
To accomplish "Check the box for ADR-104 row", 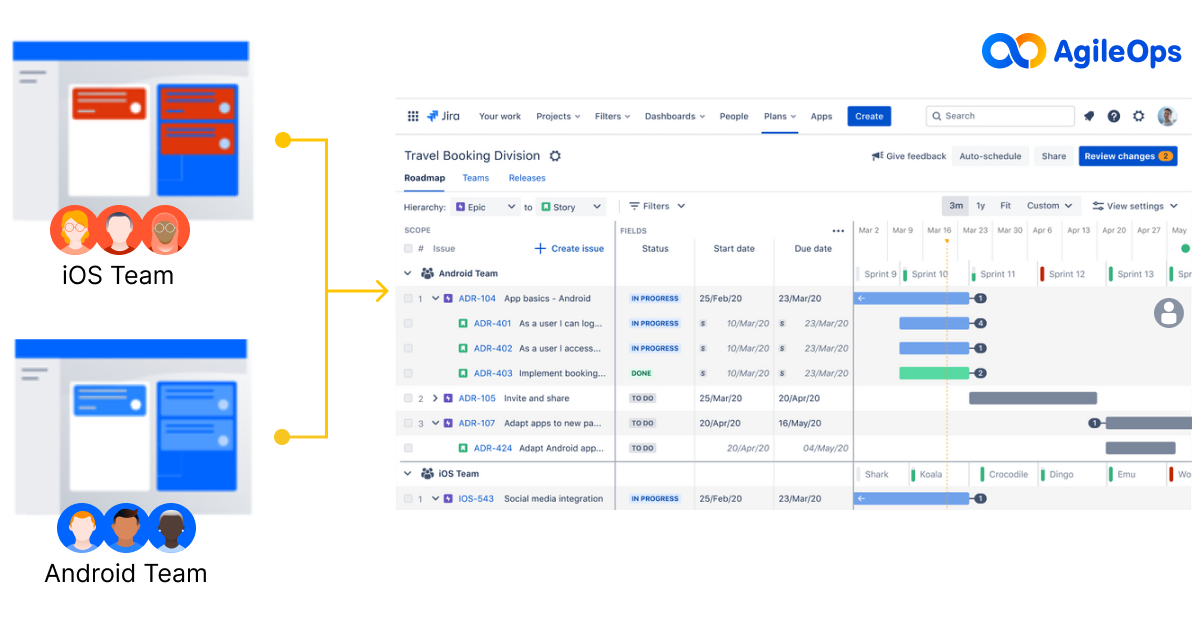I will point(408,299).
